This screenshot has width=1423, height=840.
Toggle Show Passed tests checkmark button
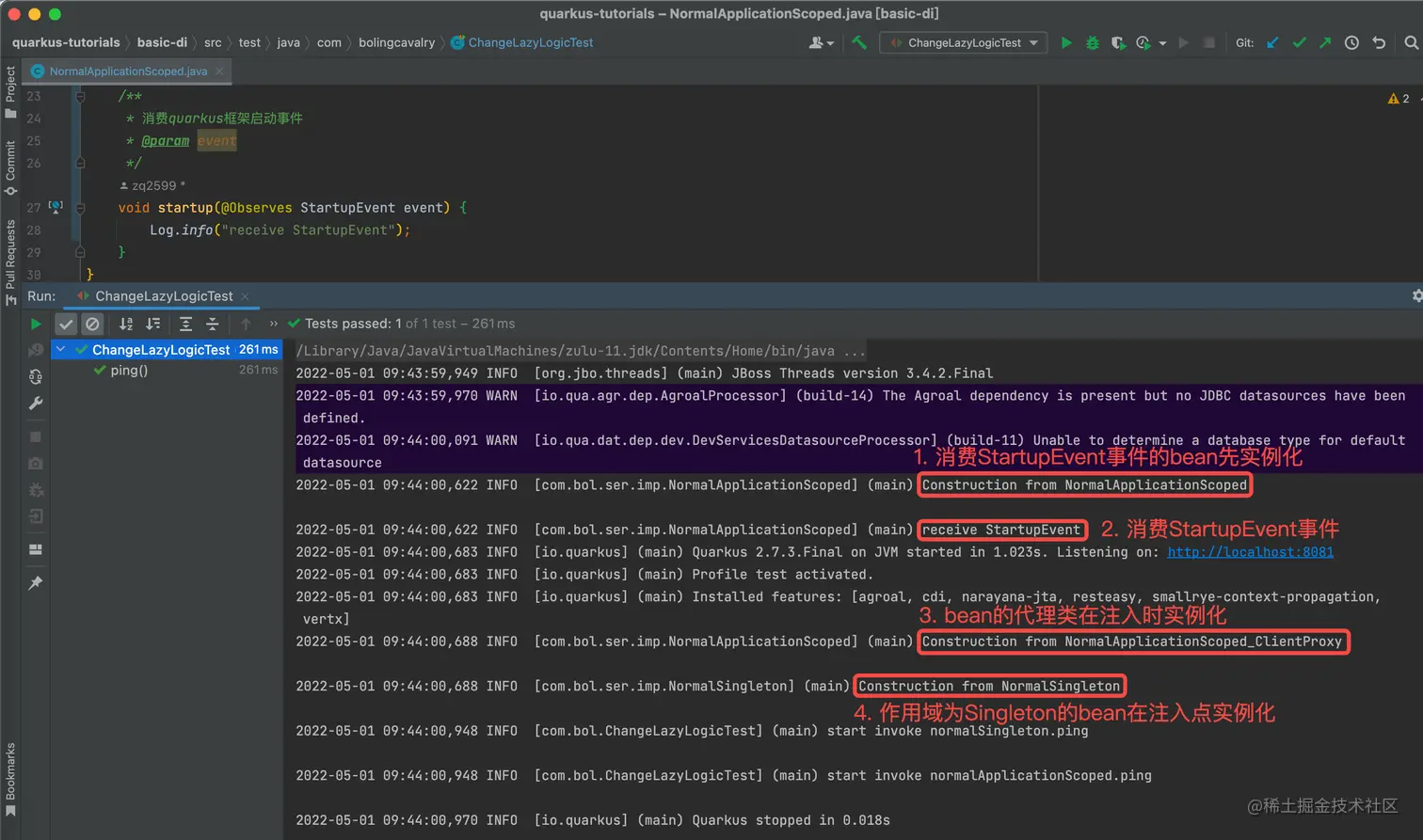(x=66, y=324)
